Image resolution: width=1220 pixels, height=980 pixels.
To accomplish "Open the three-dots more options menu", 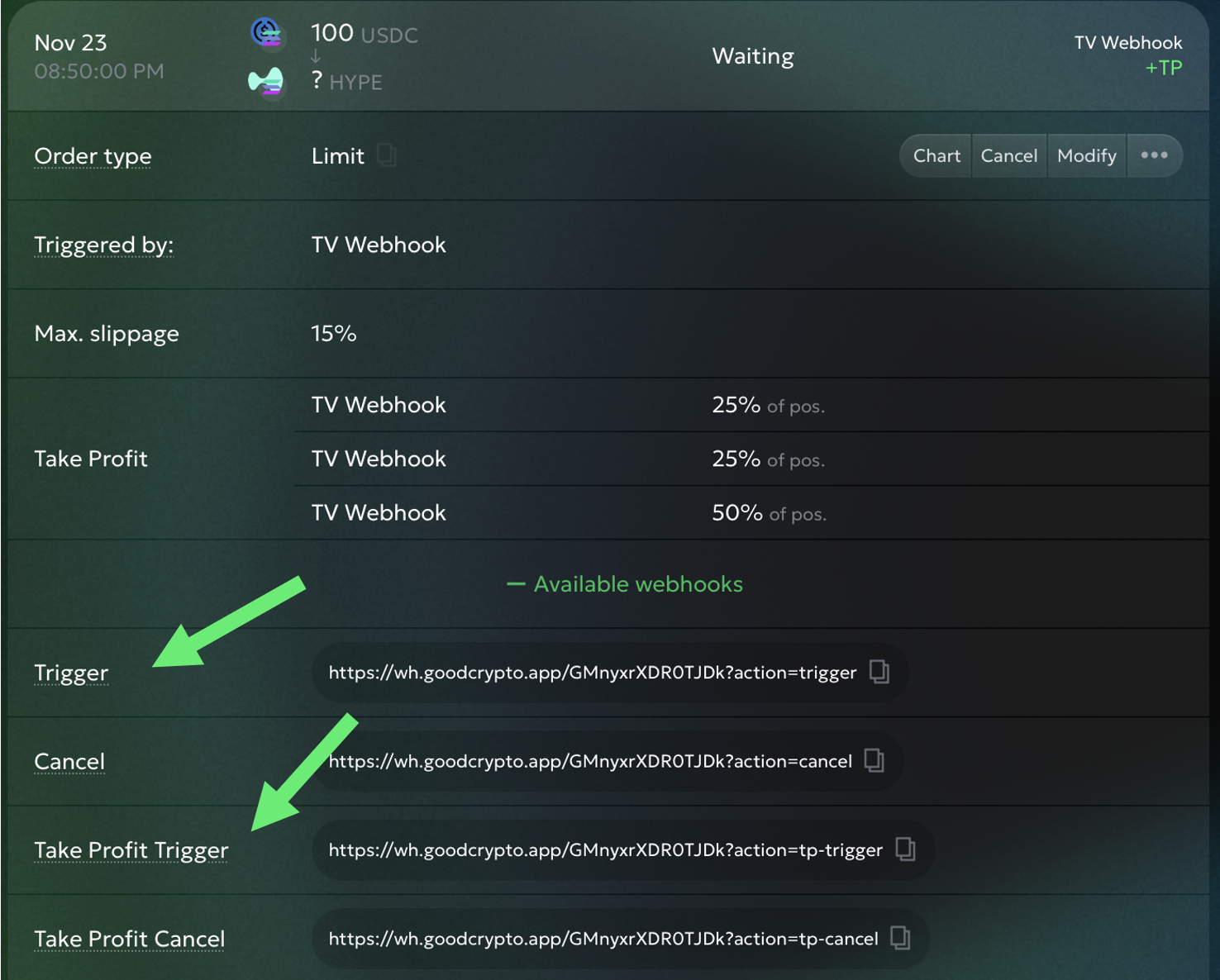I will (1154, 155).
